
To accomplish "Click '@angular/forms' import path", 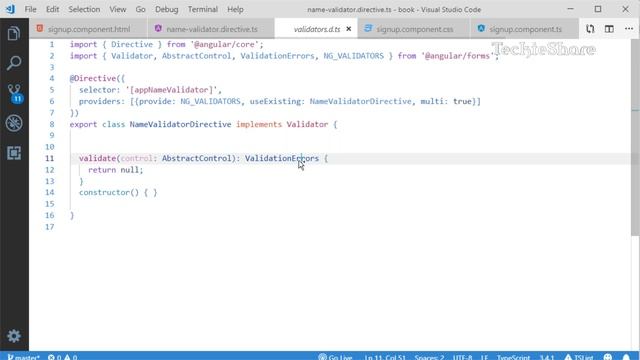I will (457, 56).
